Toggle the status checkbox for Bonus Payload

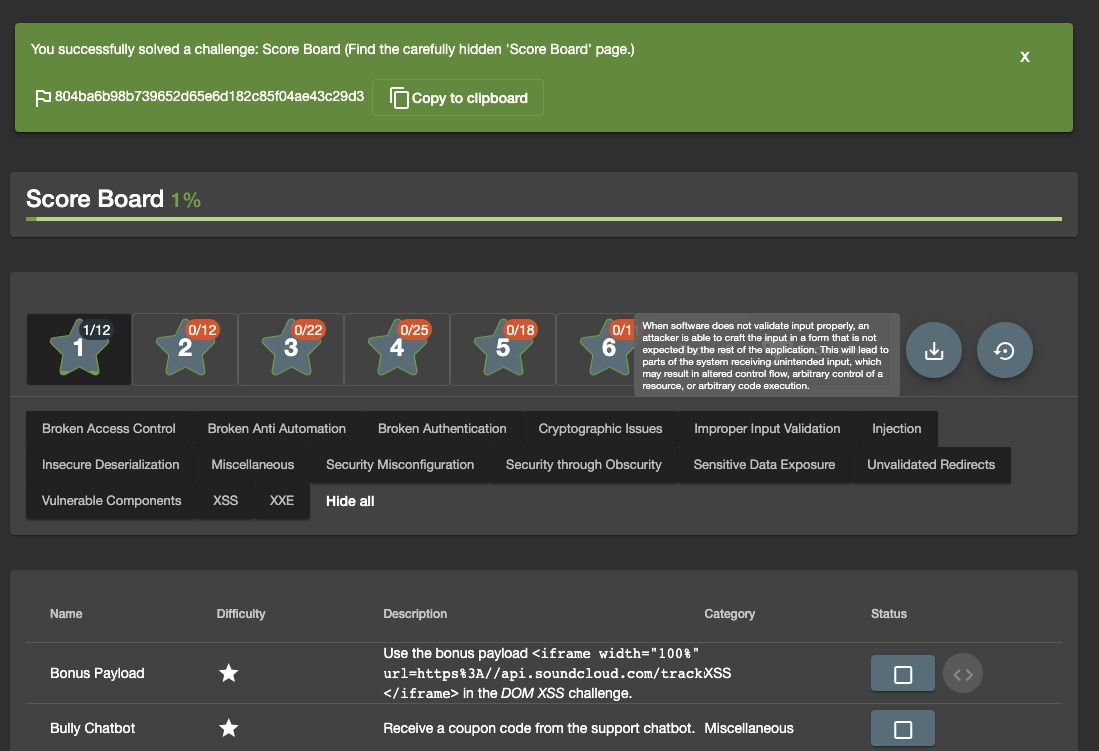point(902,673)
